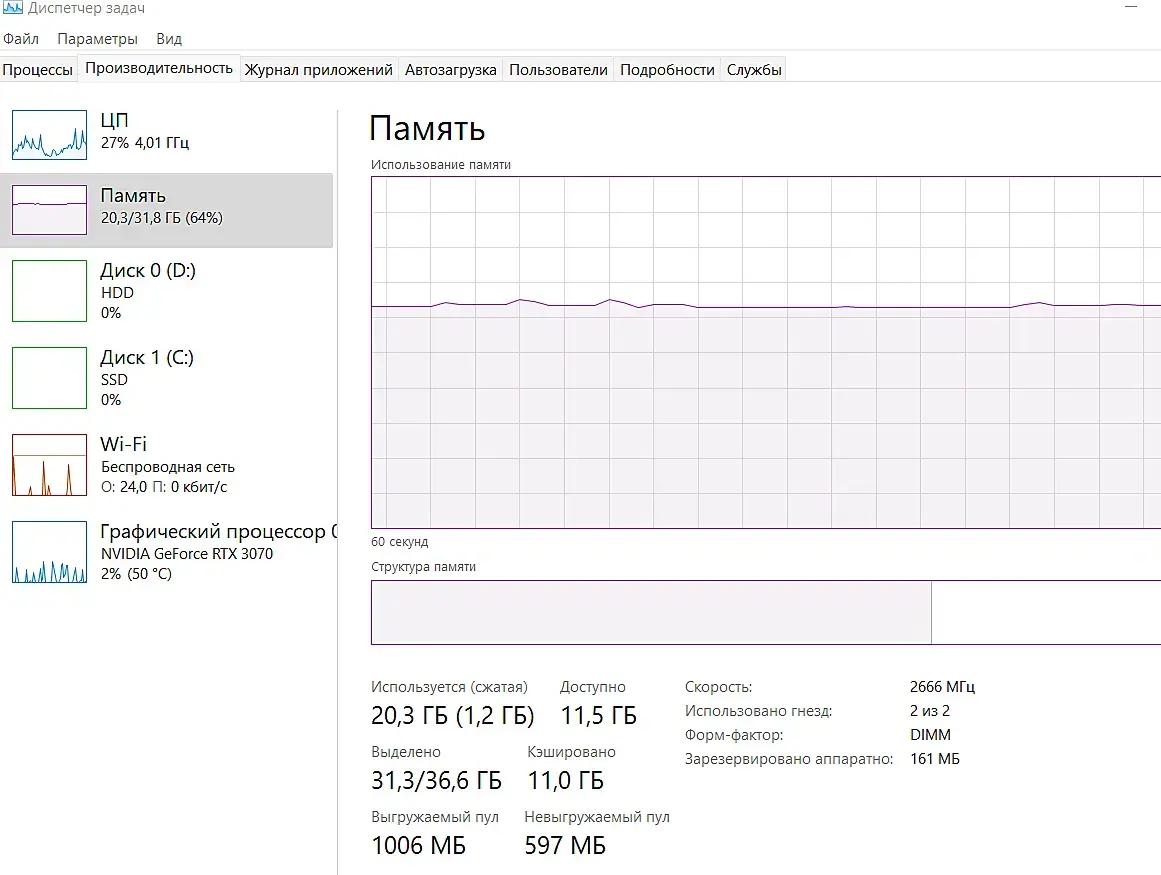
Task: Open the Диск 1 (C:) graph thumbnail
Action: (x=49, y=378)
